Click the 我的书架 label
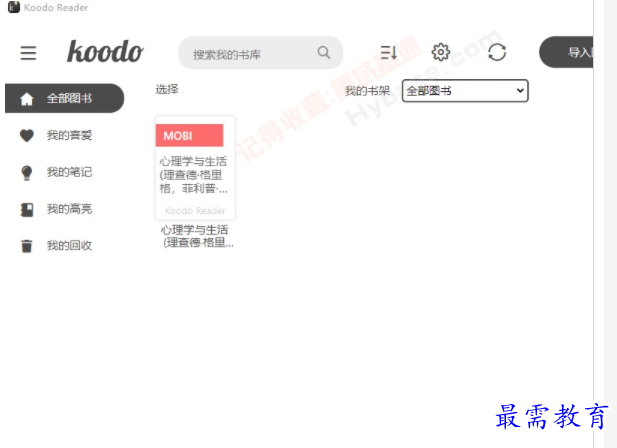This screenshot has width=617, height=448. pyautogui.click(x=367, y=91)
